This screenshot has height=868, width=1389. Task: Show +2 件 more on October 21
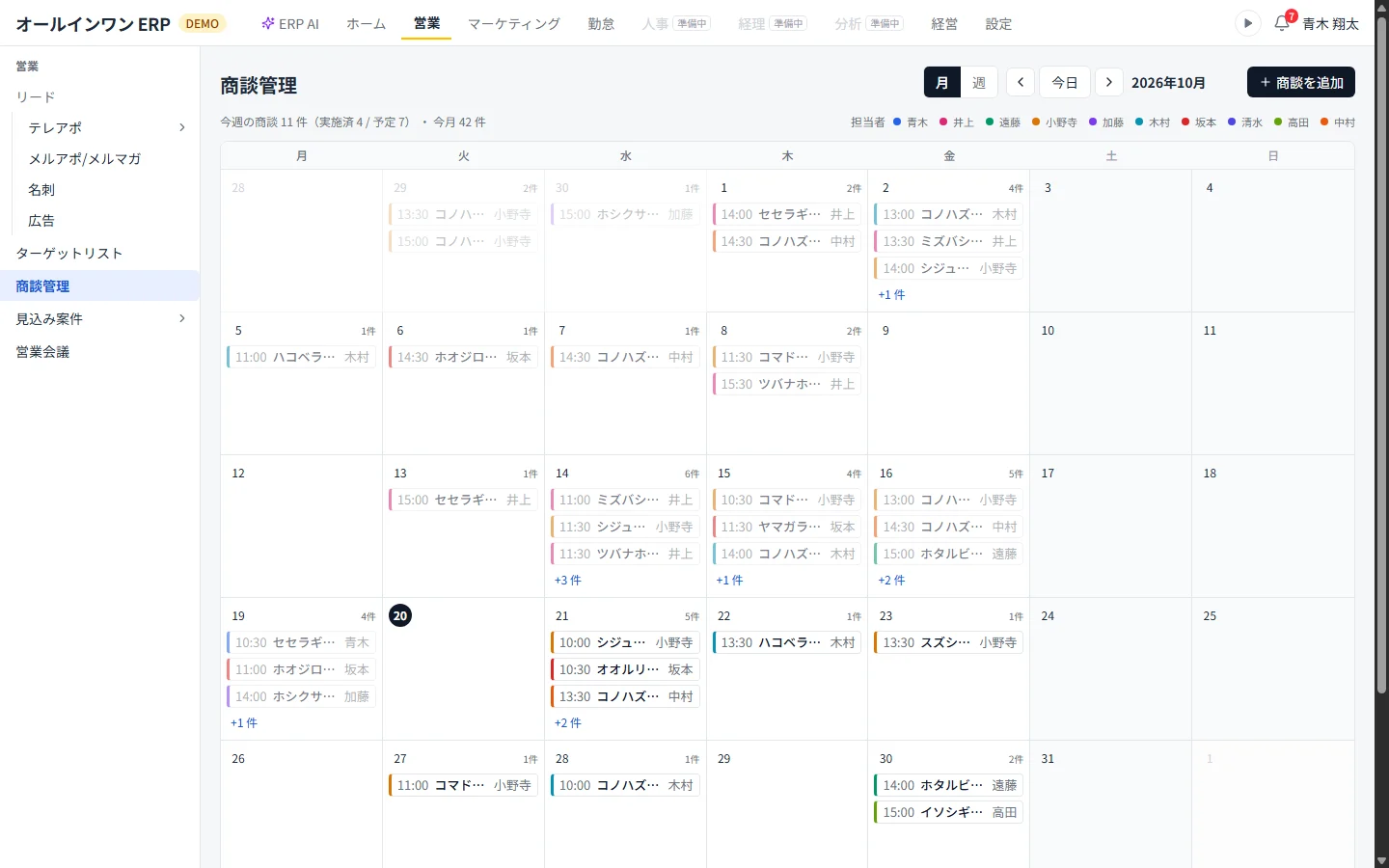pos(567,722)
